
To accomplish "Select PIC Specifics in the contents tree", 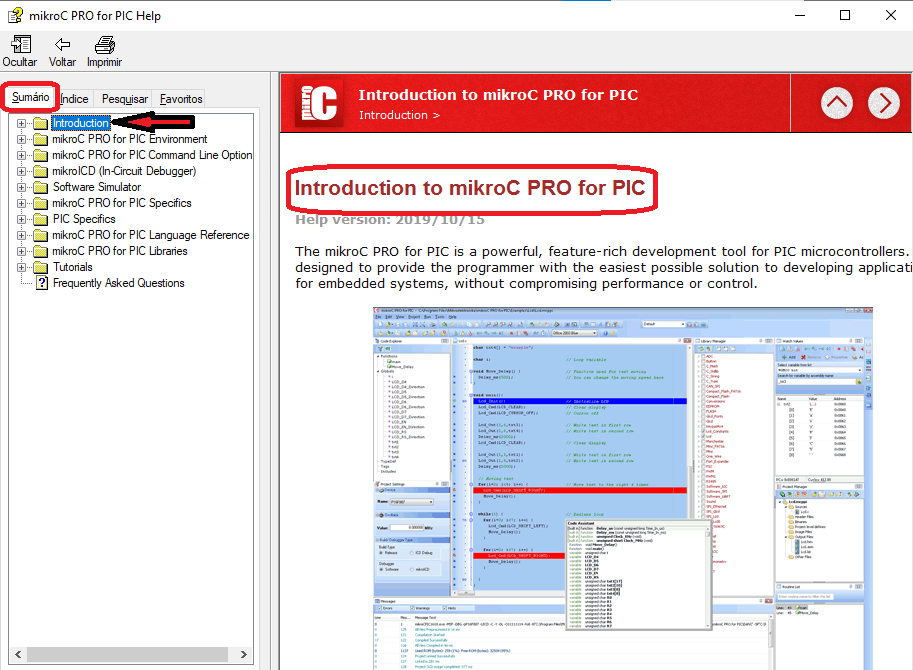I will 84,219.
